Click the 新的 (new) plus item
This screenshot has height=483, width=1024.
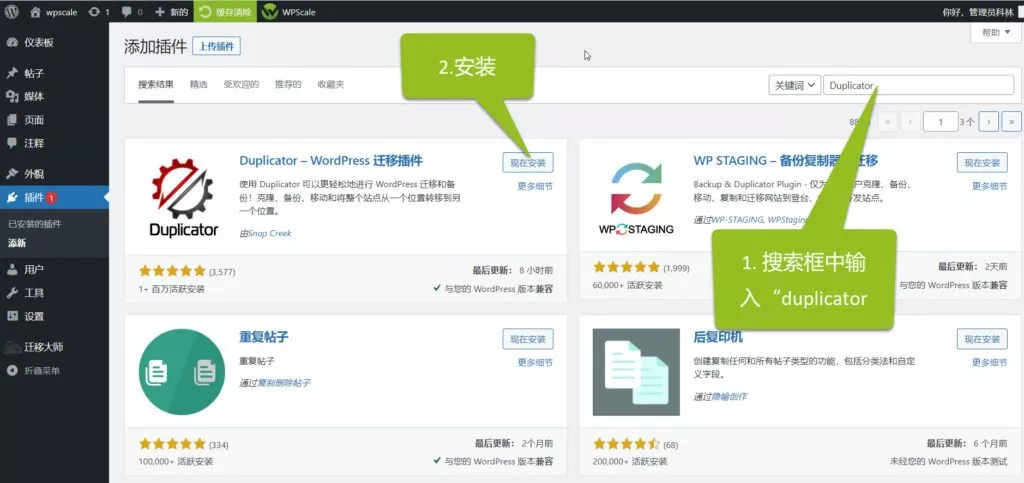click(172, 12)
